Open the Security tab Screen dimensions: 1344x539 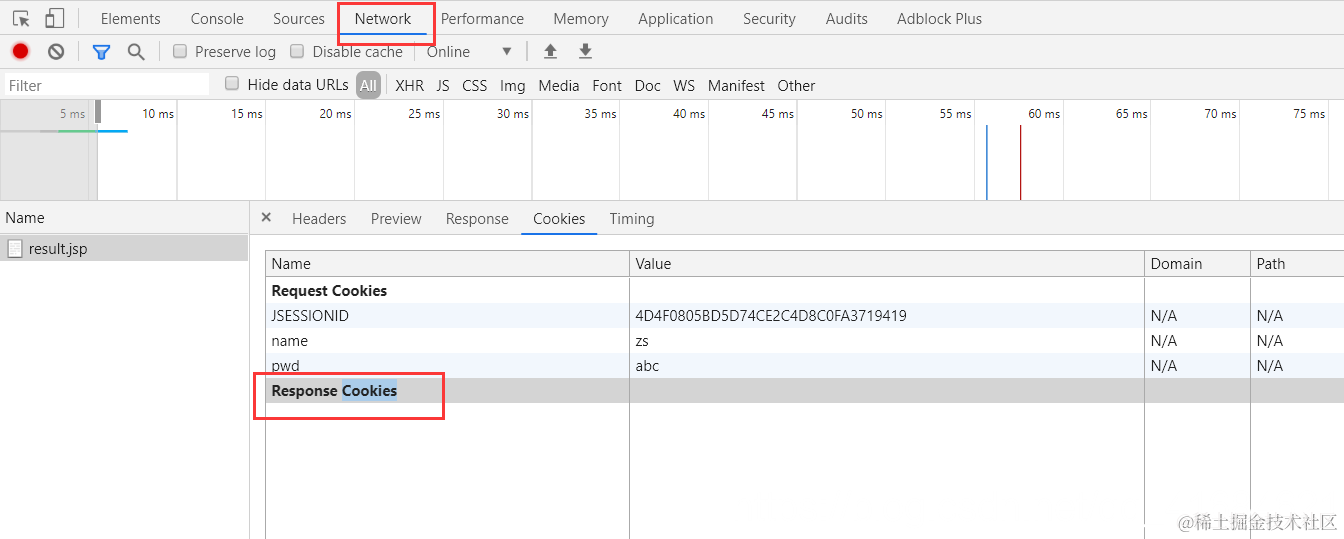(769, 18)
